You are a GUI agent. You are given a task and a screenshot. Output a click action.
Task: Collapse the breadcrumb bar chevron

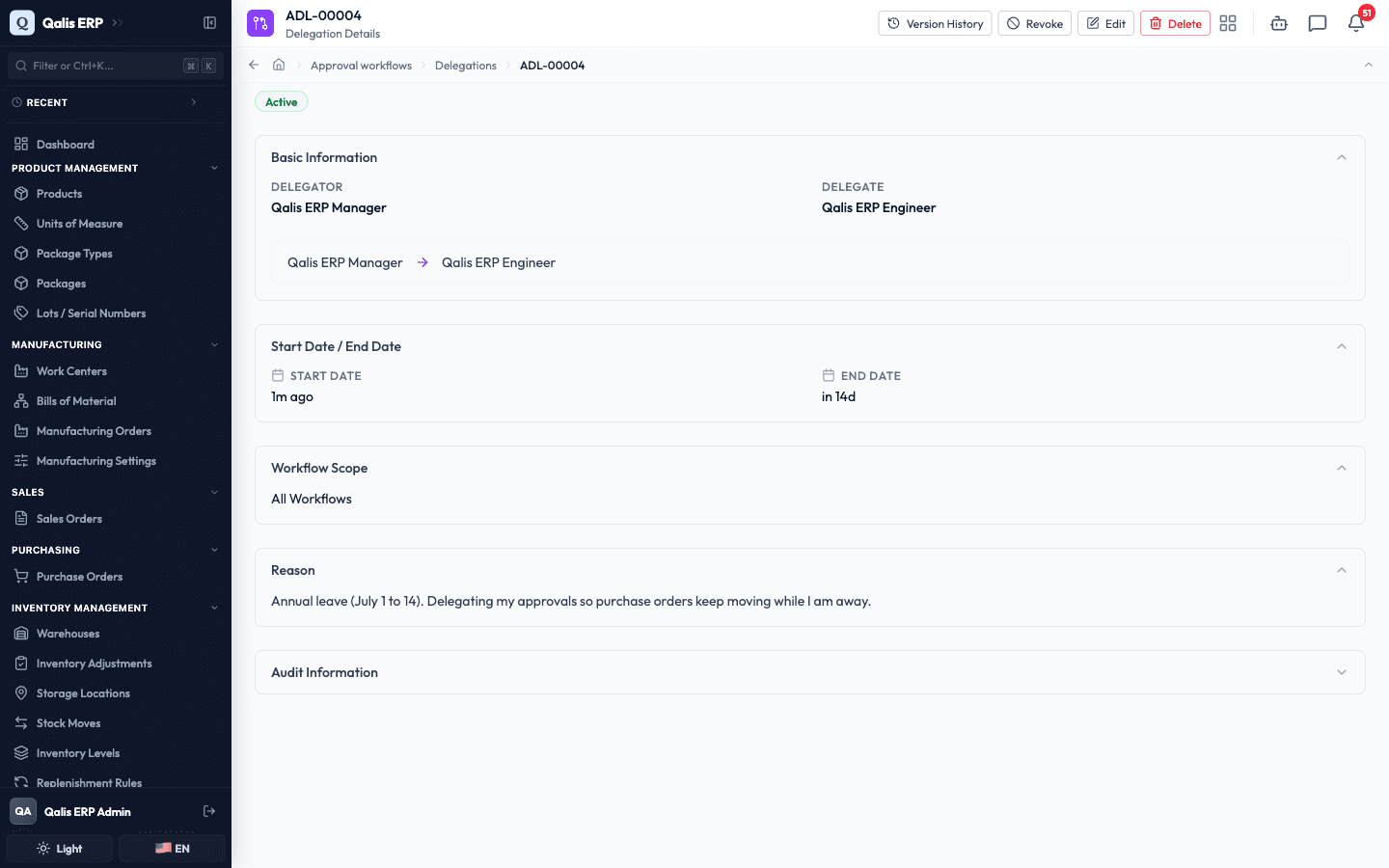click(1368, 65)
